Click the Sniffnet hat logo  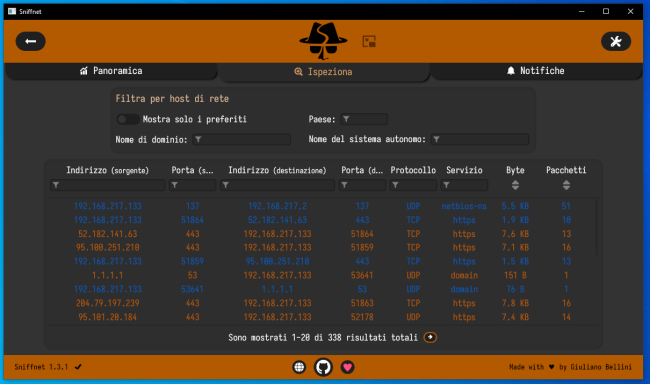point(323,41)
